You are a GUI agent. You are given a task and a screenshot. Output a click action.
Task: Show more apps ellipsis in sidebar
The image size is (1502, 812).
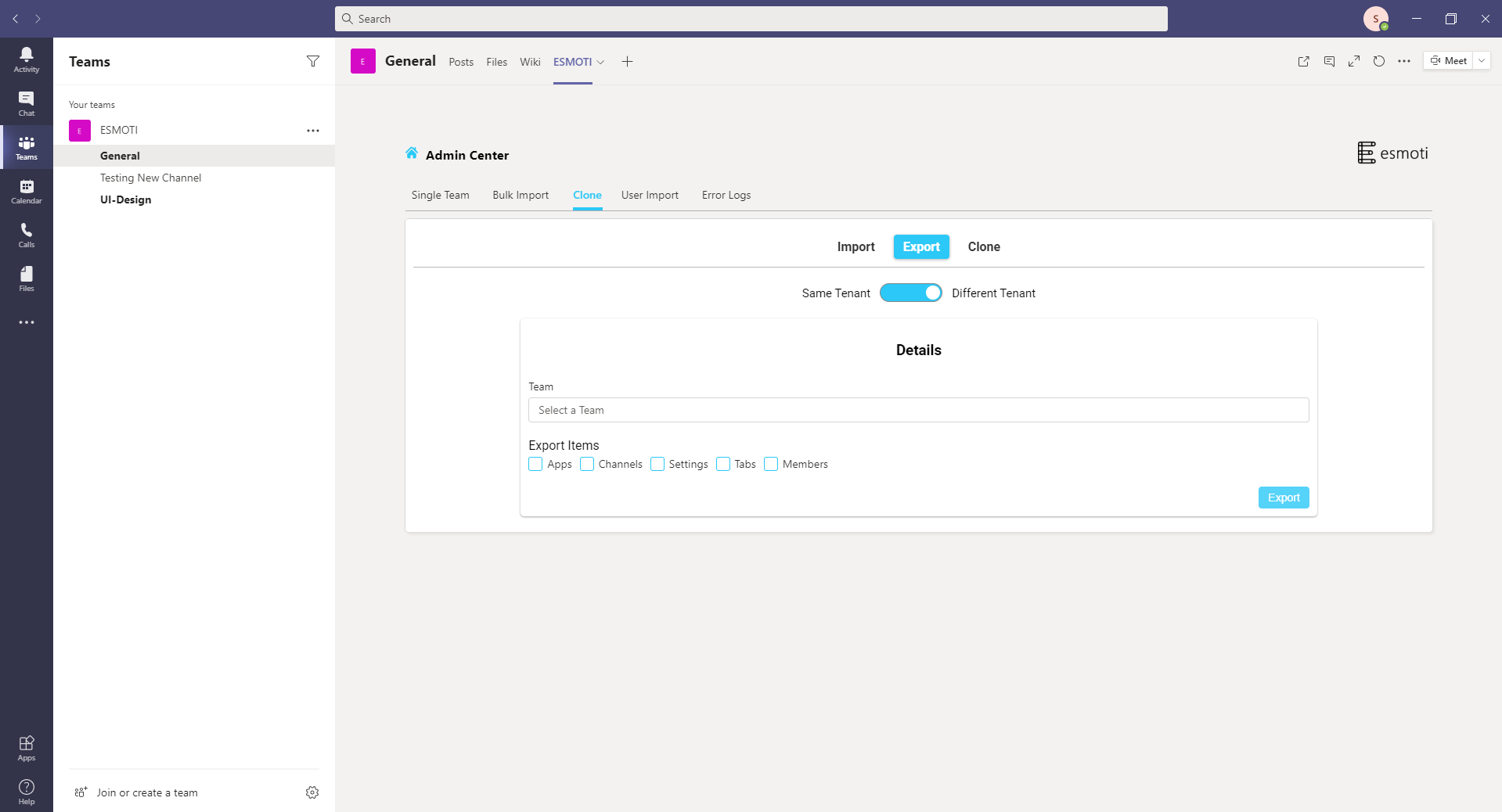point(27,322)
